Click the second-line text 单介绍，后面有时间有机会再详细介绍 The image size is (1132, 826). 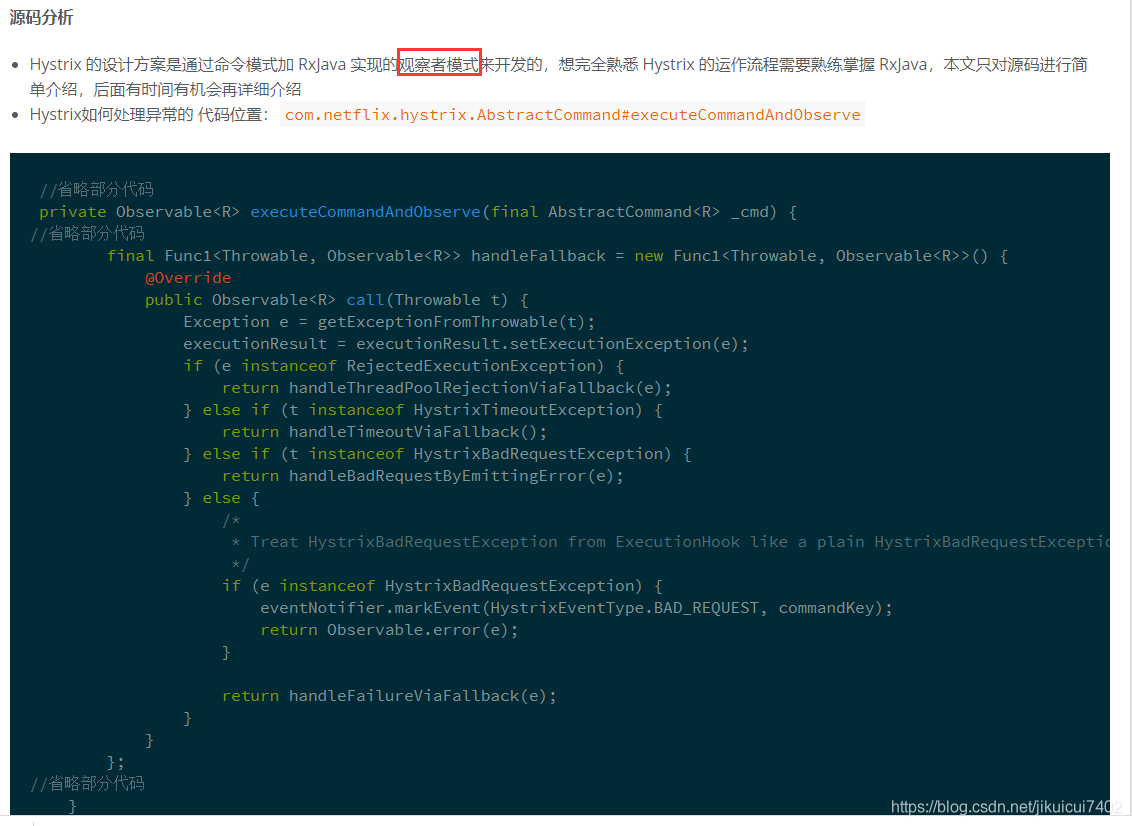tap(165, 90)
